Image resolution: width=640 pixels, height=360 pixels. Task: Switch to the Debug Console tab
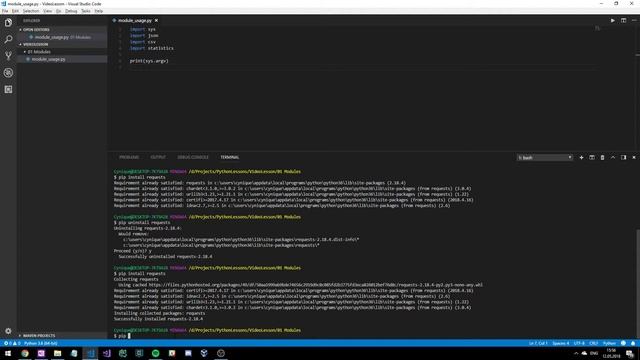(193, 158)
